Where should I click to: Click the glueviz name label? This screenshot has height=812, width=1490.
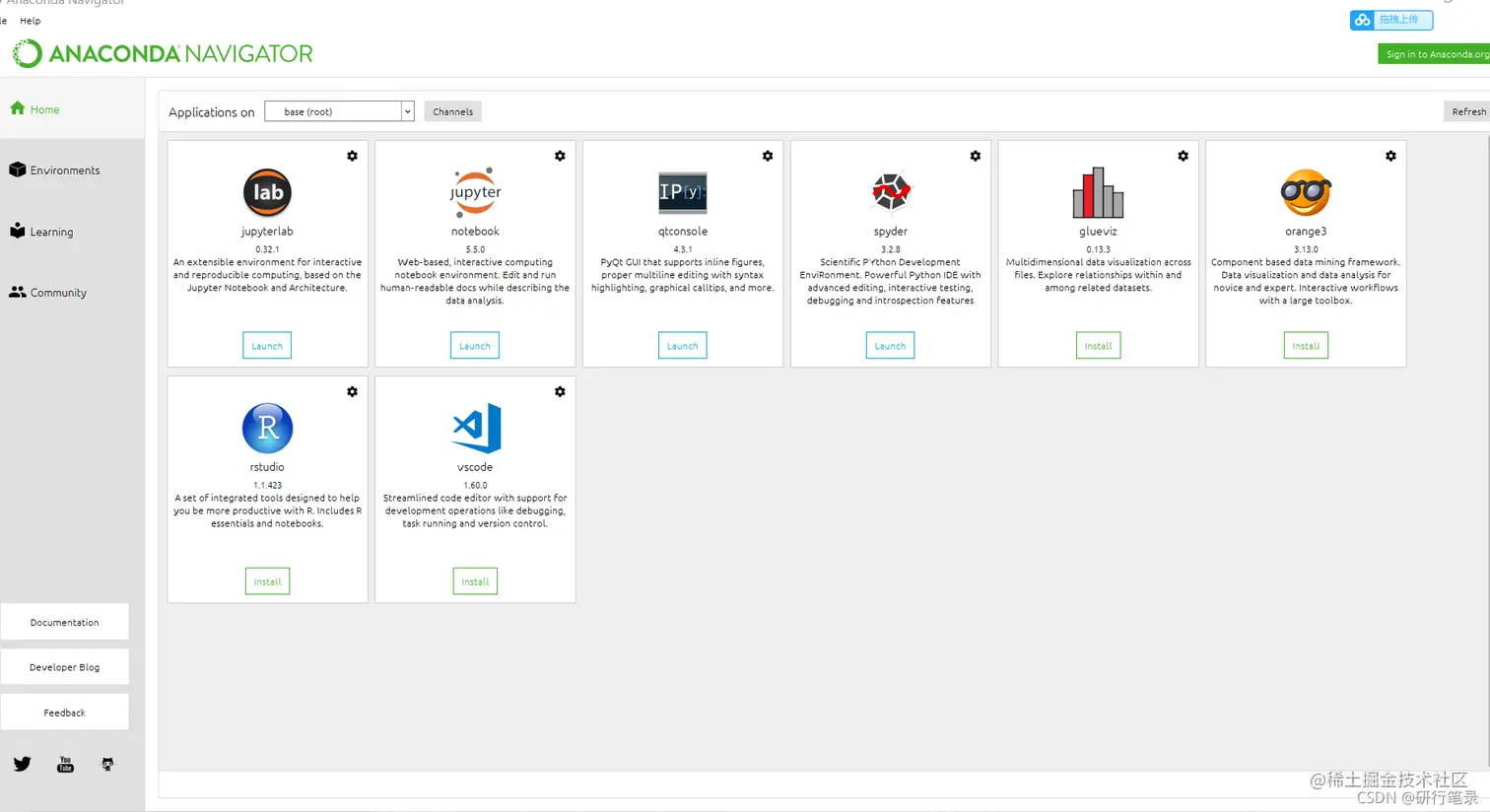pos(1098,232)
